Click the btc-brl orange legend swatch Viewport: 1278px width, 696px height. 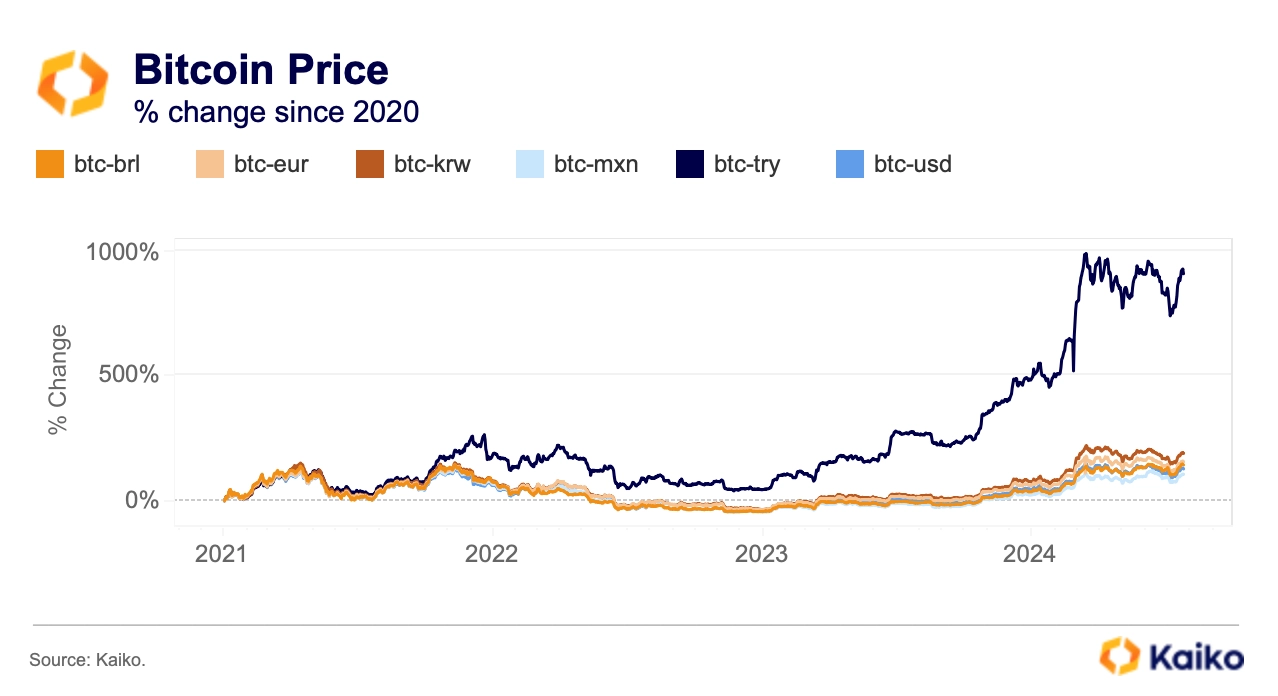coord(50,164)
